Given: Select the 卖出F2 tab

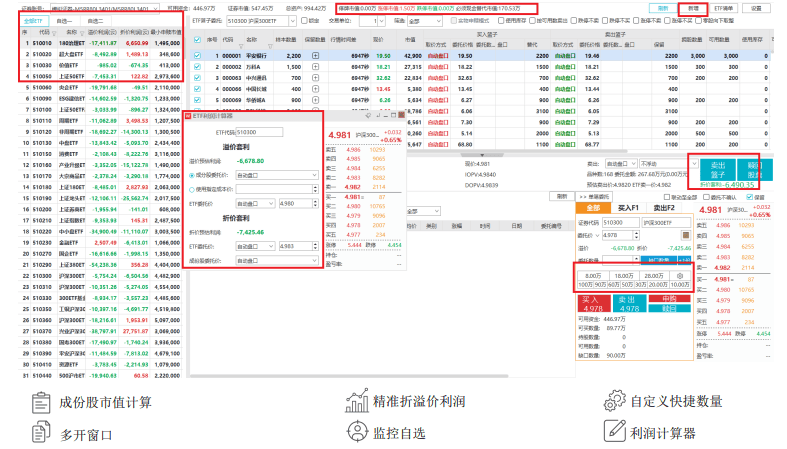Looking at the screenshot, I should point(664,208).
